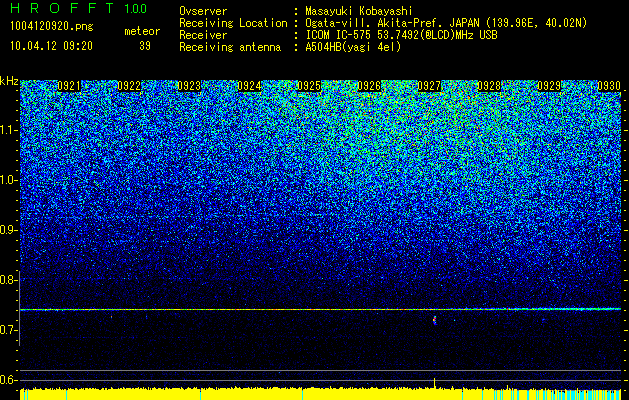
Task: Click the 'Receiver' field label
Action: click(203, 35)
